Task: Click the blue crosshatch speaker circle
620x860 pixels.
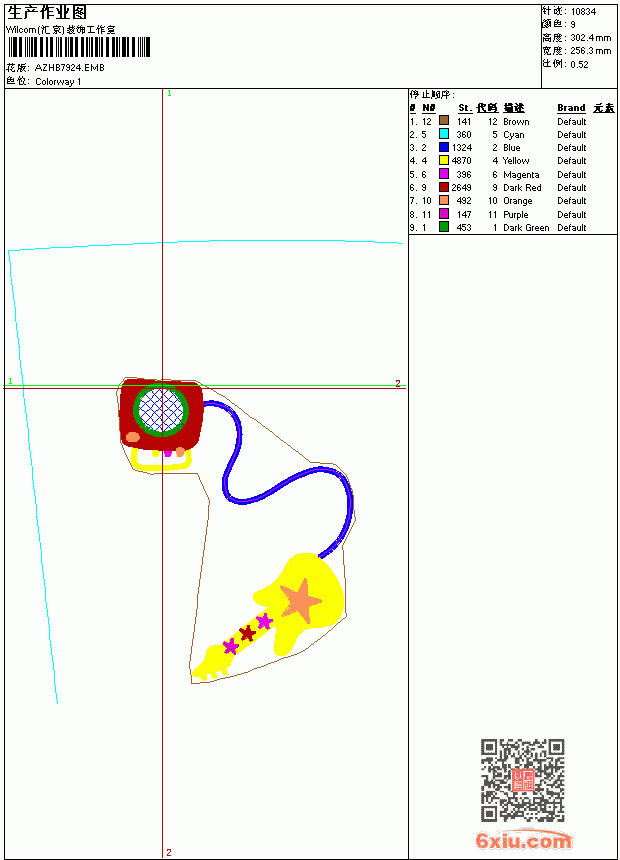Action: [161, 410]
